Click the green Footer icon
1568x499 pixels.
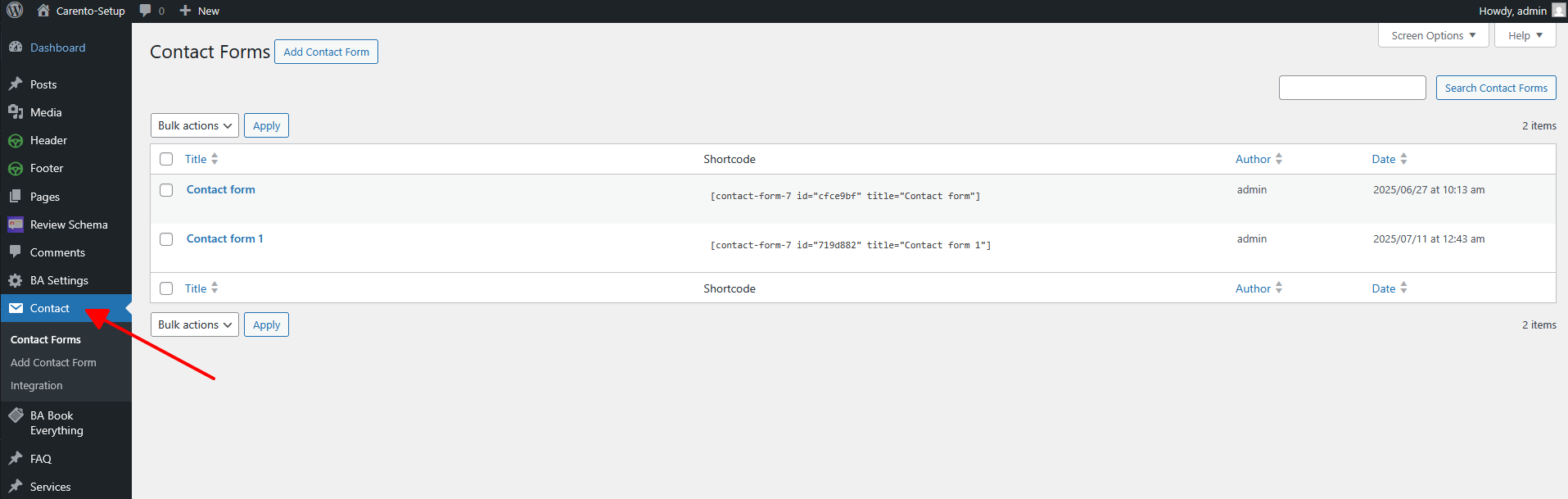pos(16,169)
